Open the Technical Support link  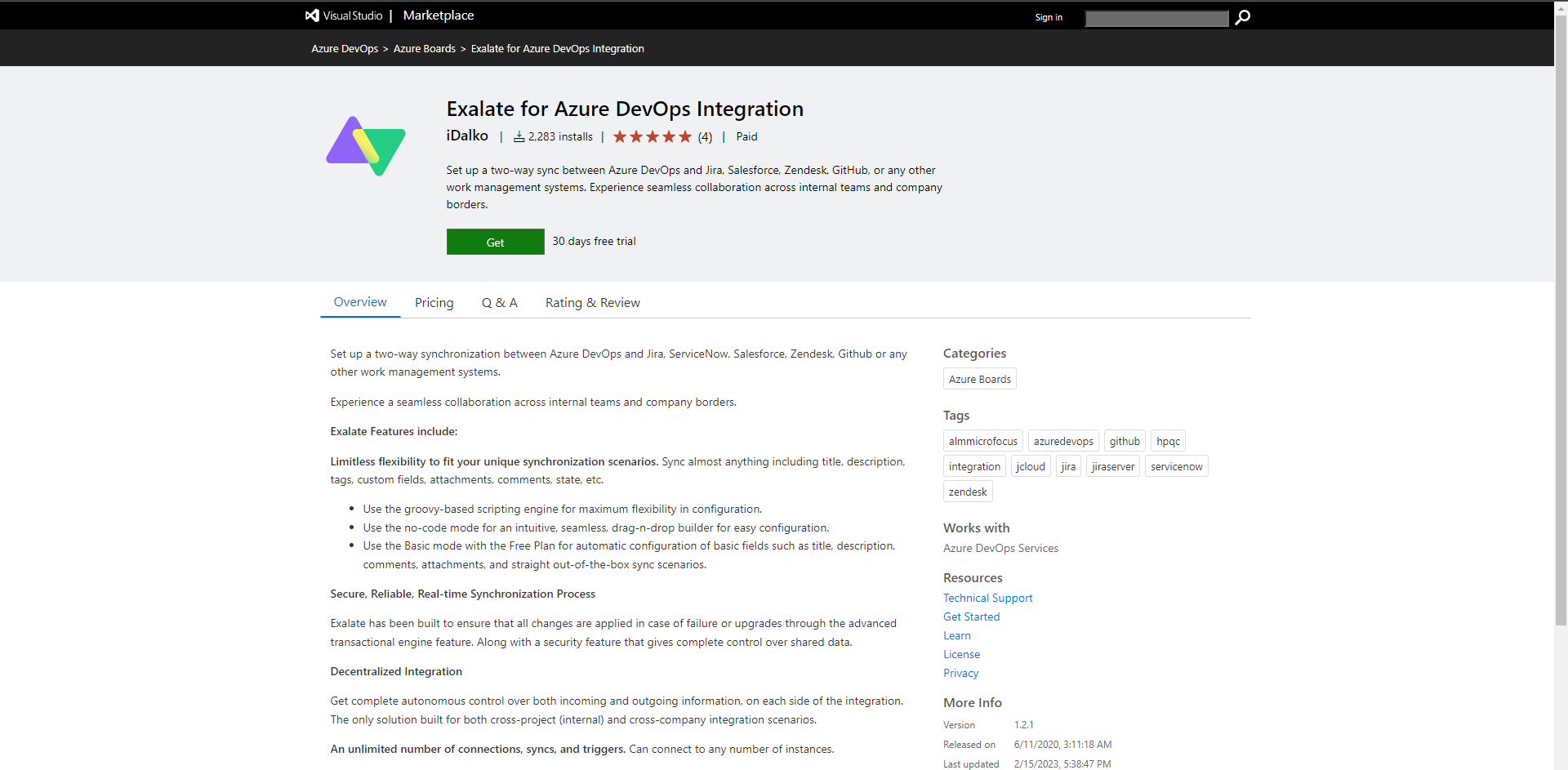click(x=987, y=597)
